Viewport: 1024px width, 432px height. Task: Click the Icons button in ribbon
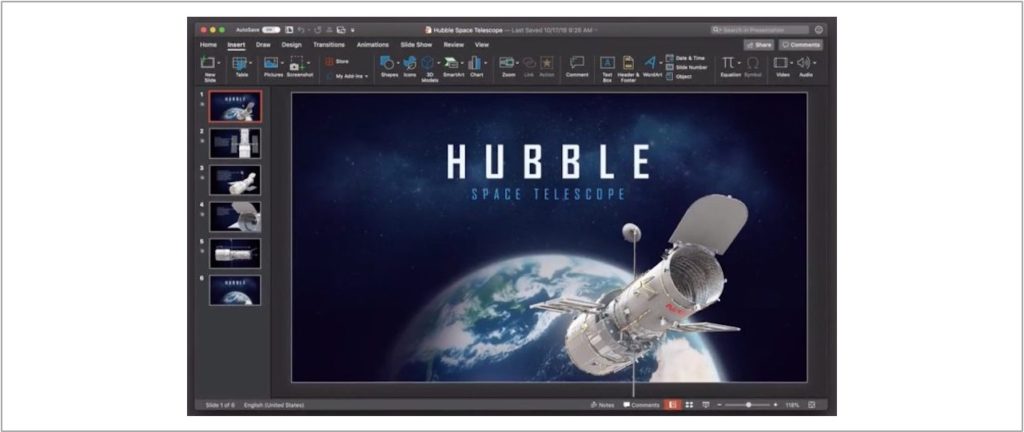point(410,65)
